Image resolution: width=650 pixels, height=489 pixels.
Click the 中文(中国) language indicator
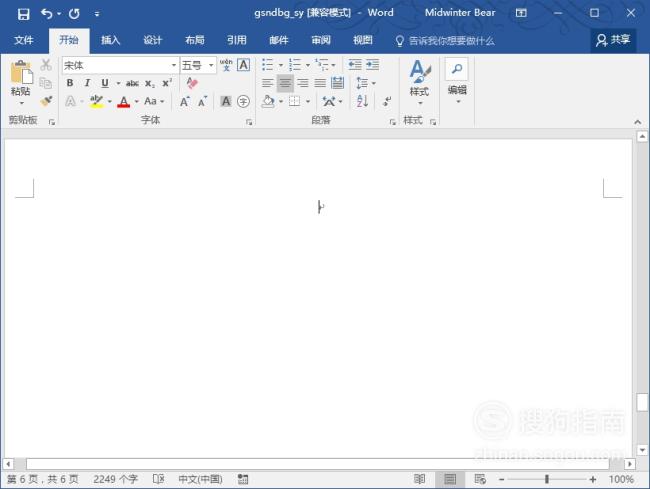click(200, 479)
